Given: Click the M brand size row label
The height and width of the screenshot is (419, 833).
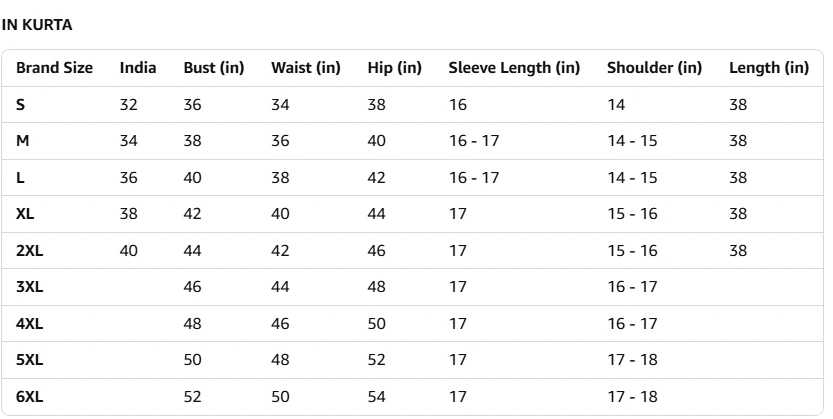Looking at the screenshot, I should [22, 141].
